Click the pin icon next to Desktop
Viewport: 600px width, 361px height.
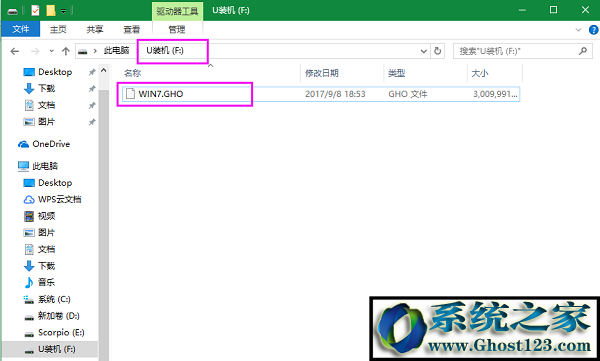coord(92,72)
